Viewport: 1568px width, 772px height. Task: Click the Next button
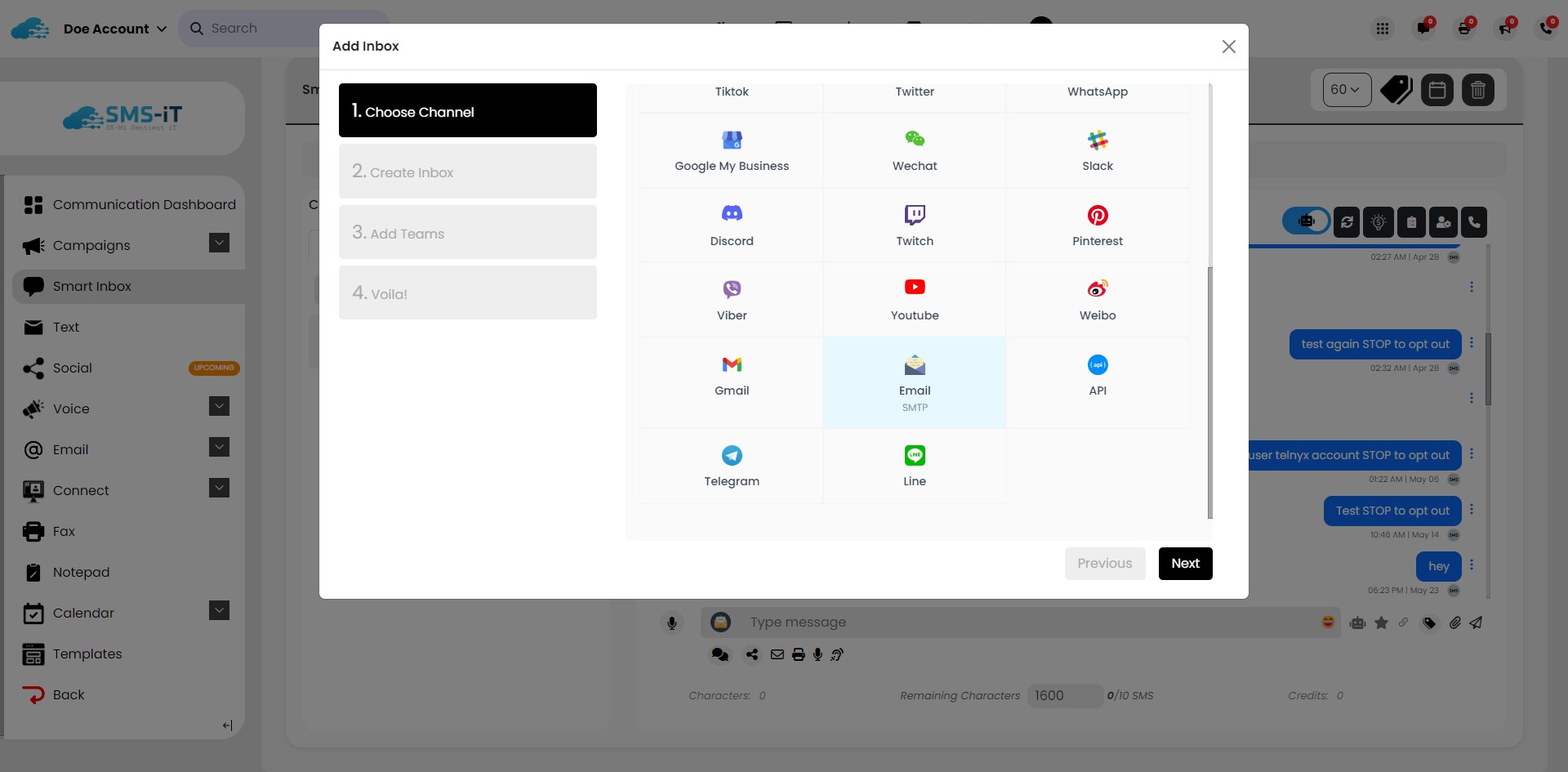coord(1185,564)
